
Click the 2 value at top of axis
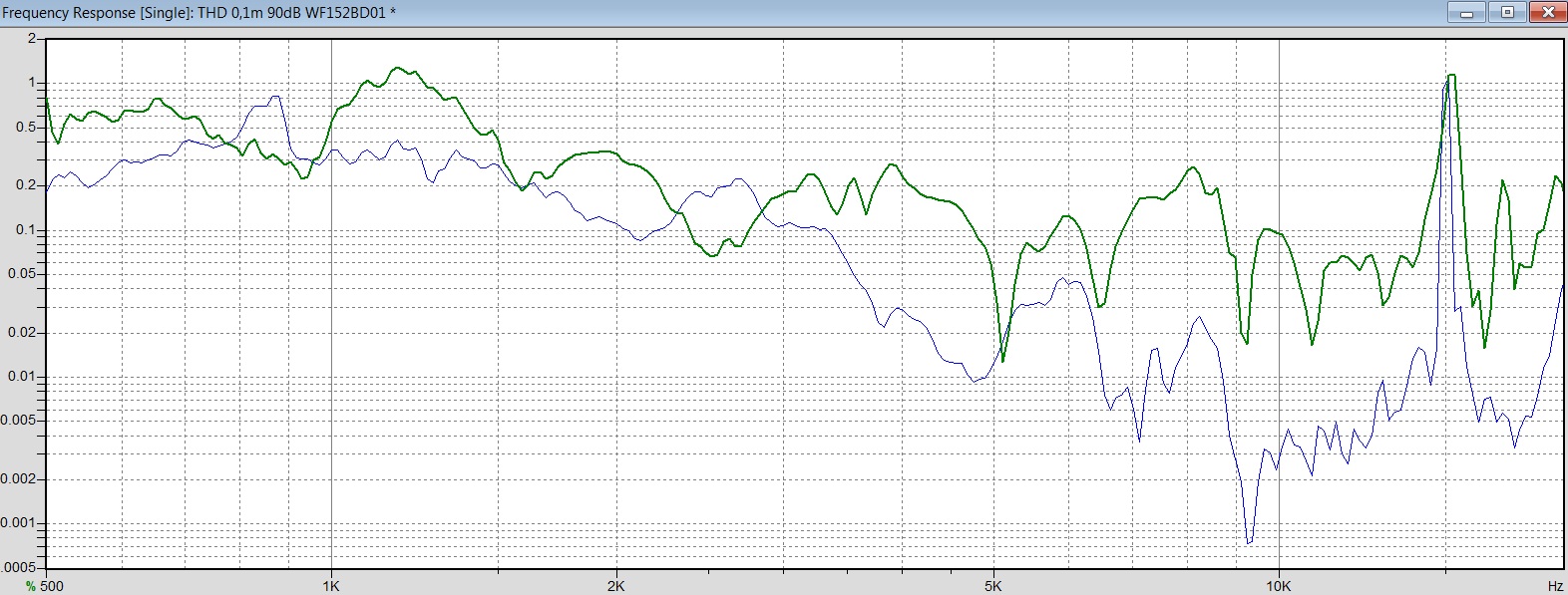pos(31,39)
